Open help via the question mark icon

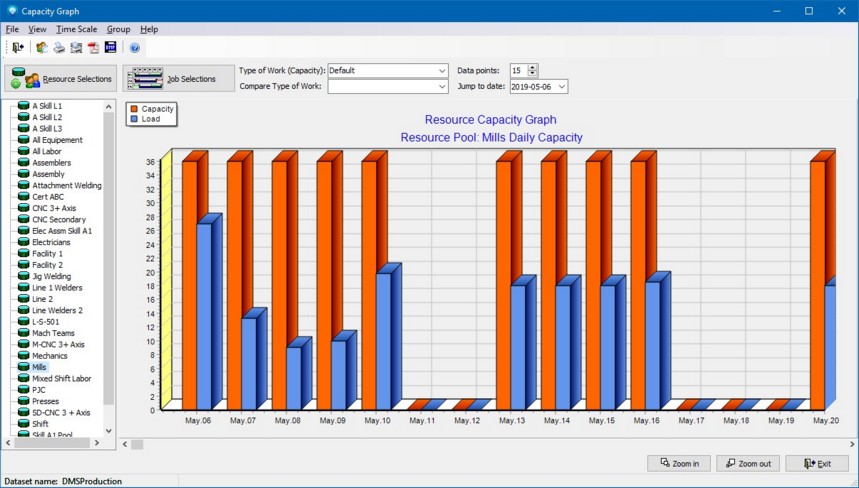coord(135,47)
